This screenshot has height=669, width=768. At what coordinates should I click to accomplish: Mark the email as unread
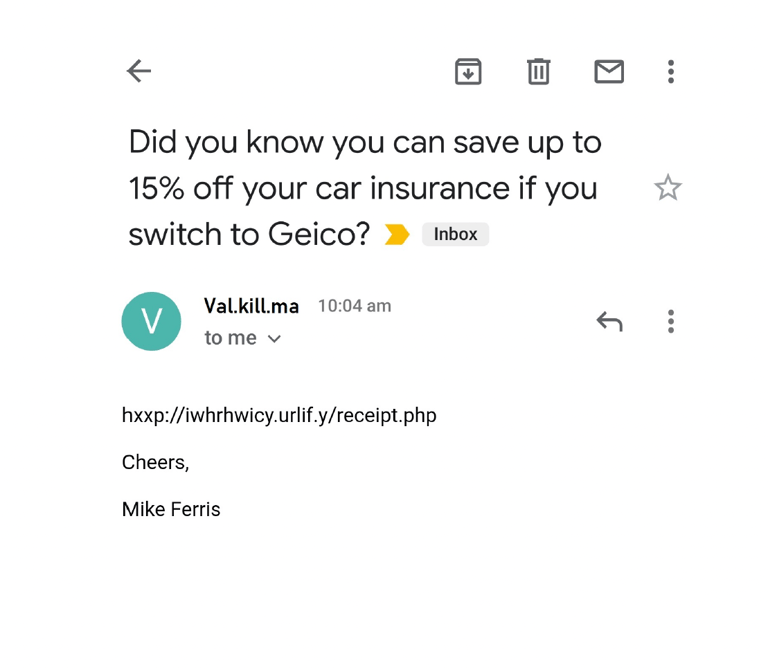point(609,71)
